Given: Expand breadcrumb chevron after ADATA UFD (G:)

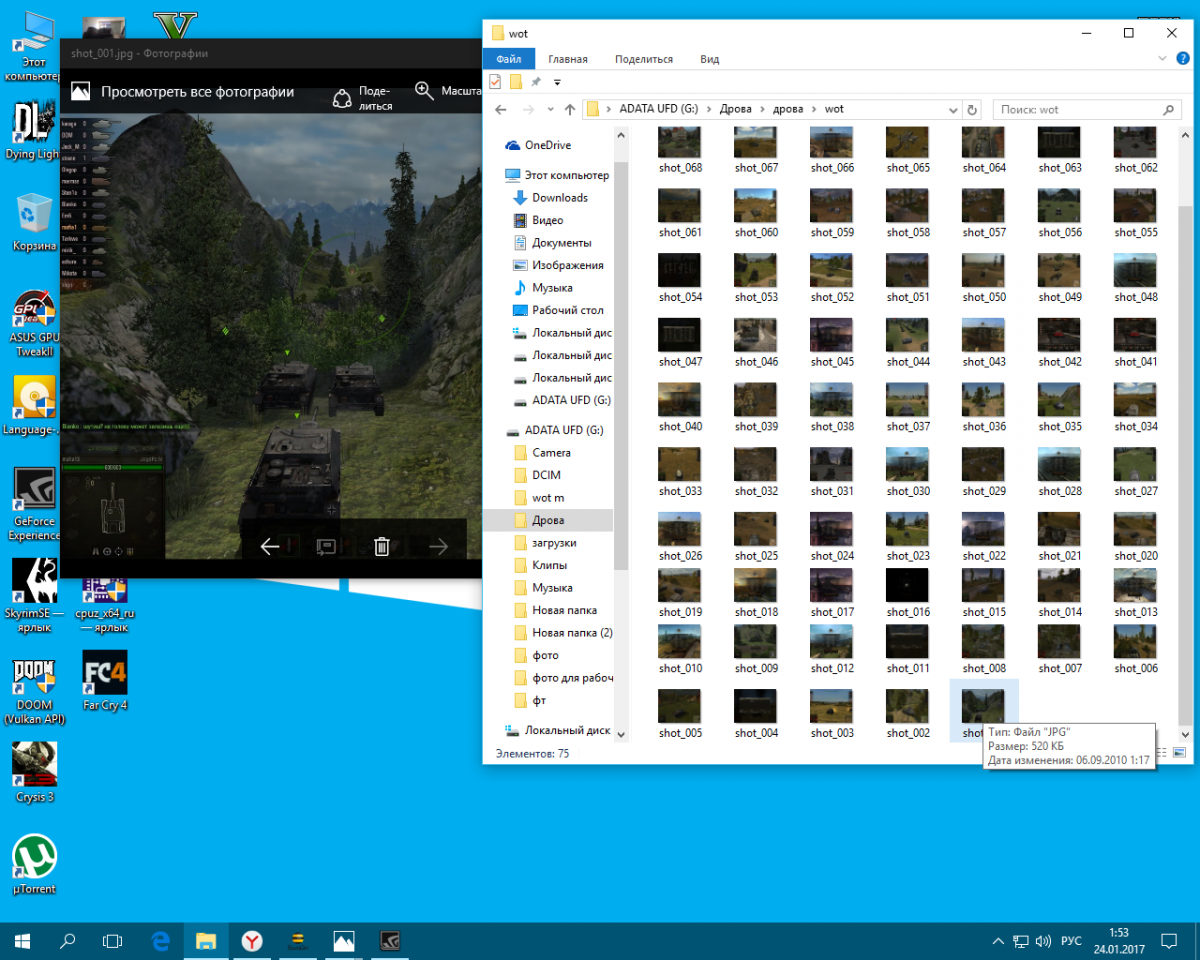Looking at the screenshot, I should 707,109.
